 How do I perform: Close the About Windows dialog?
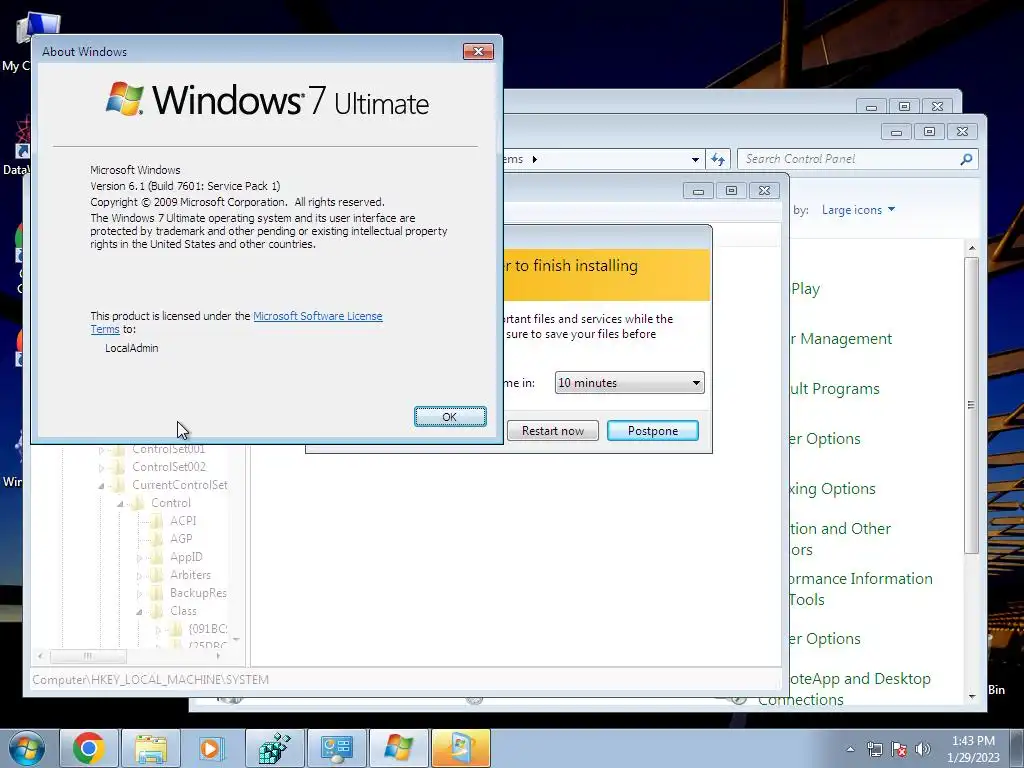pyautogui.click(x=478, y=52)
